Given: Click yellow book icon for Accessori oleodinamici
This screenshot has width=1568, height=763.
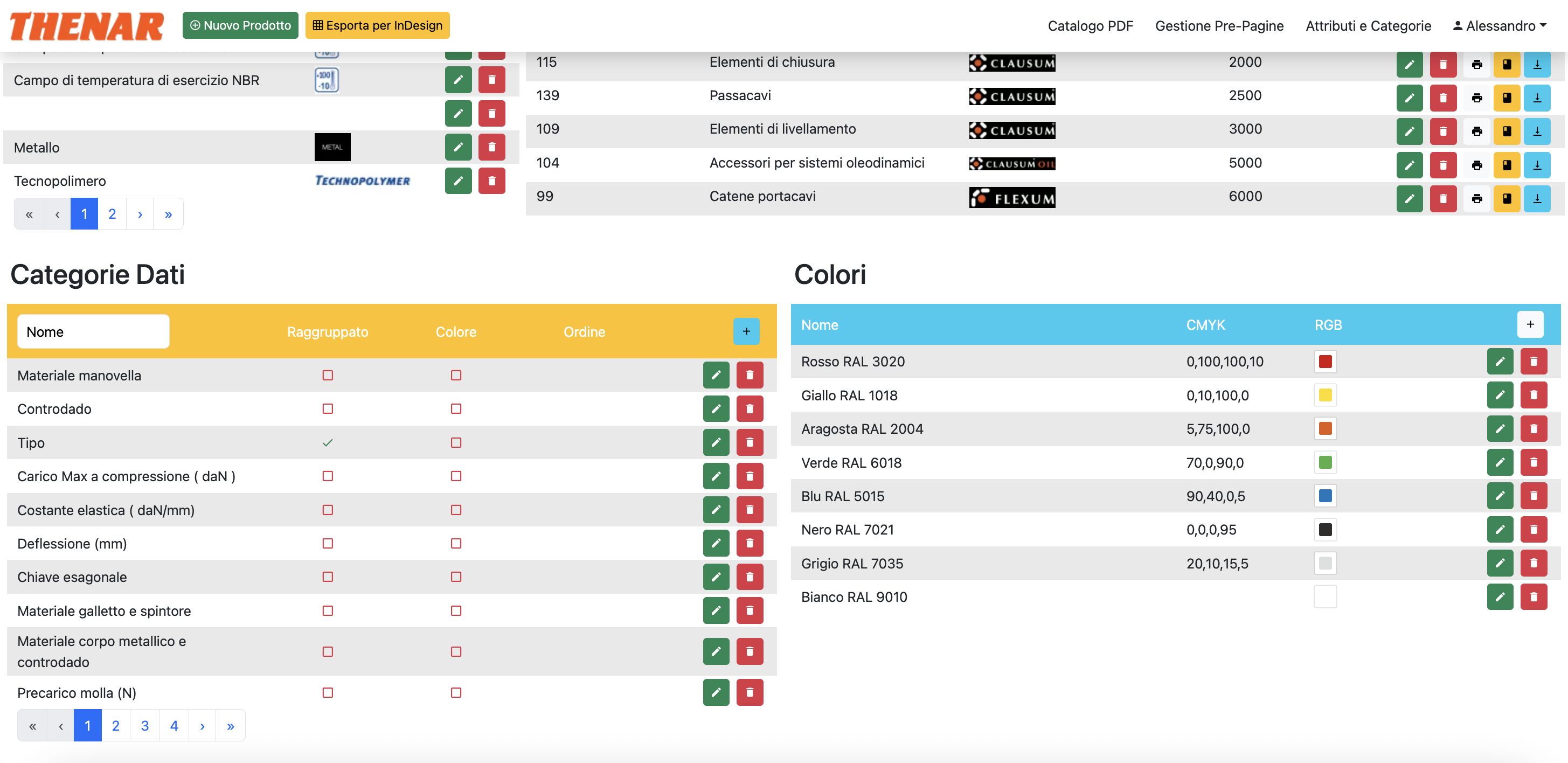Looking at the screenshot, I should [1507, 164].
